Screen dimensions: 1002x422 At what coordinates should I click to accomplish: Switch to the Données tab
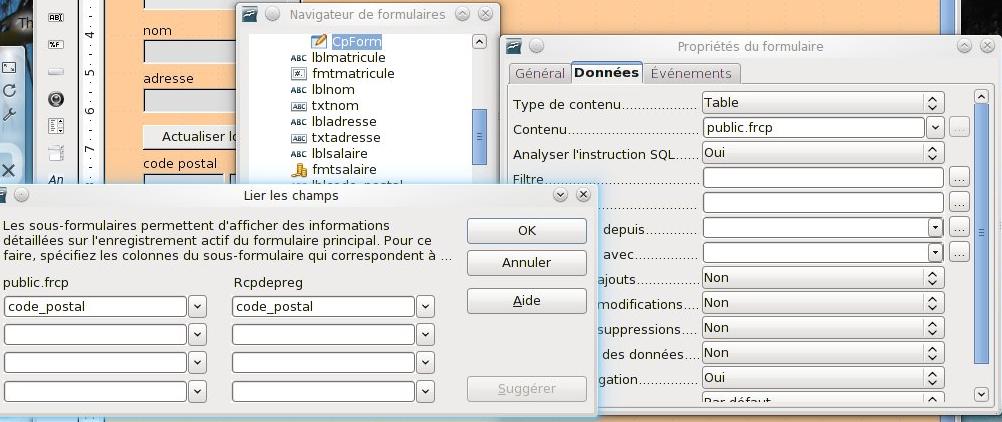606,73
